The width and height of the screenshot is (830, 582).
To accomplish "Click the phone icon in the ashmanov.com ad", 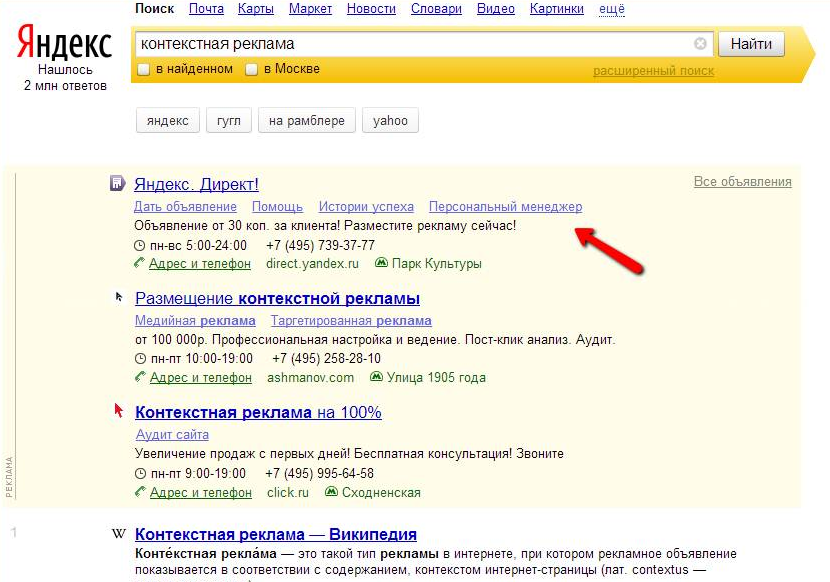I will (x=140, y=377).
